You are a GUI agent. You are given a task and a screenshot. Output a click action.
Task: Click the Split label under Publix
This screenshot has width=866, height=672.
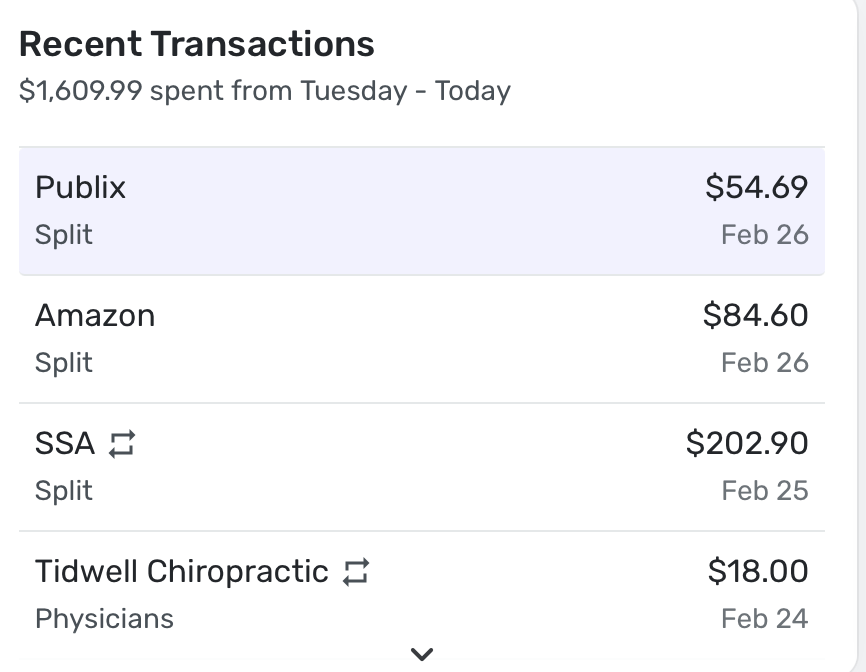[63, 235]
